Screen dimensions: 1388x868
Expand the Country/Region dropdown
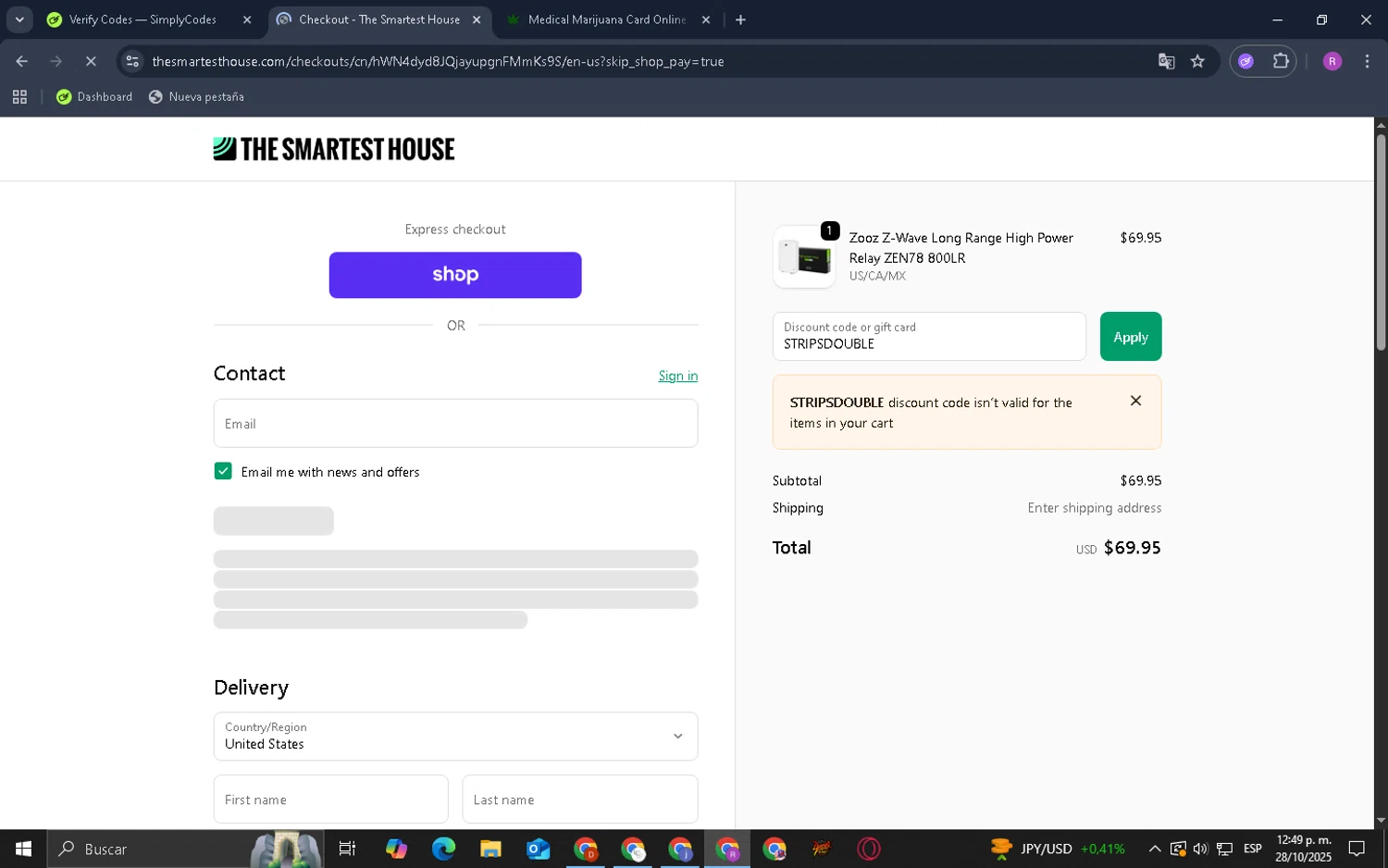click(x=455, y=737)
